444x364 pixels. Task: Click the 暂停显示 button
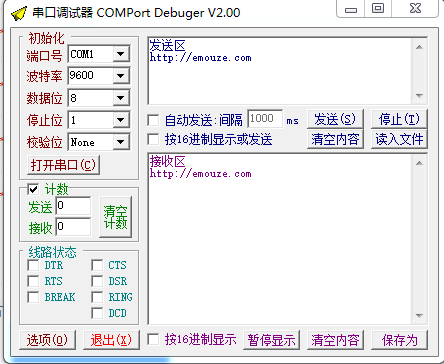point(271,340)
